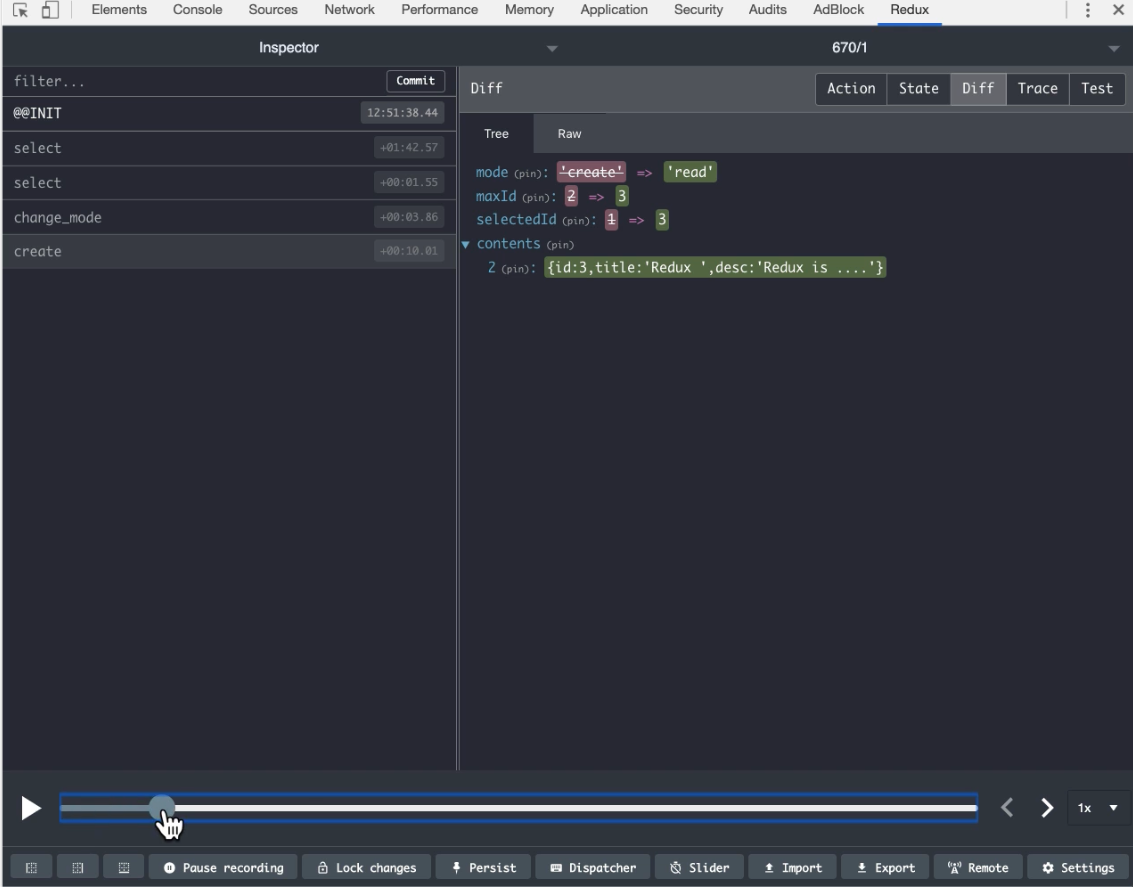Pin the maxId property
Viewport: 1133px width, 887px height.
pyautogui.click(x=536, y=197)
